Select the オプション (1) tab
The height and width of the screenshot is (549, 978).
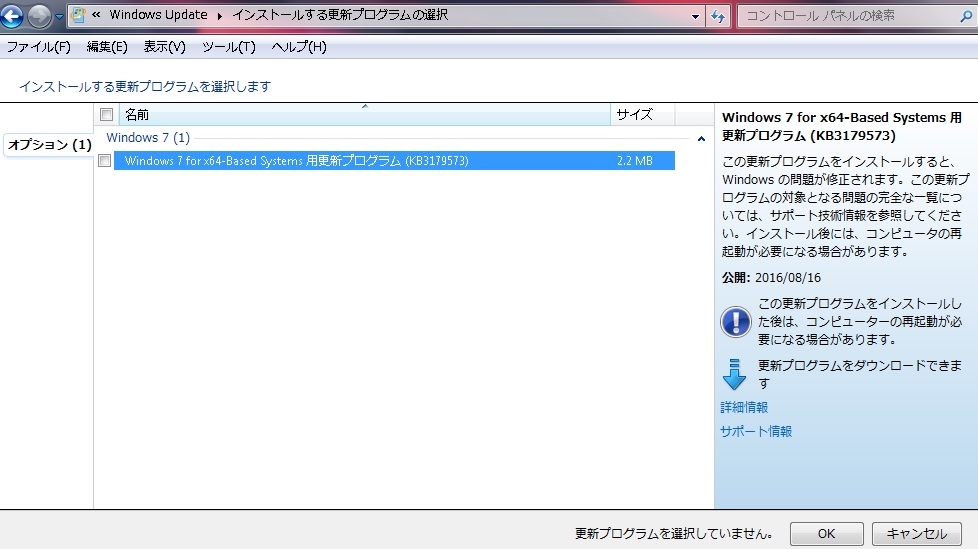(x=49, y=145)
